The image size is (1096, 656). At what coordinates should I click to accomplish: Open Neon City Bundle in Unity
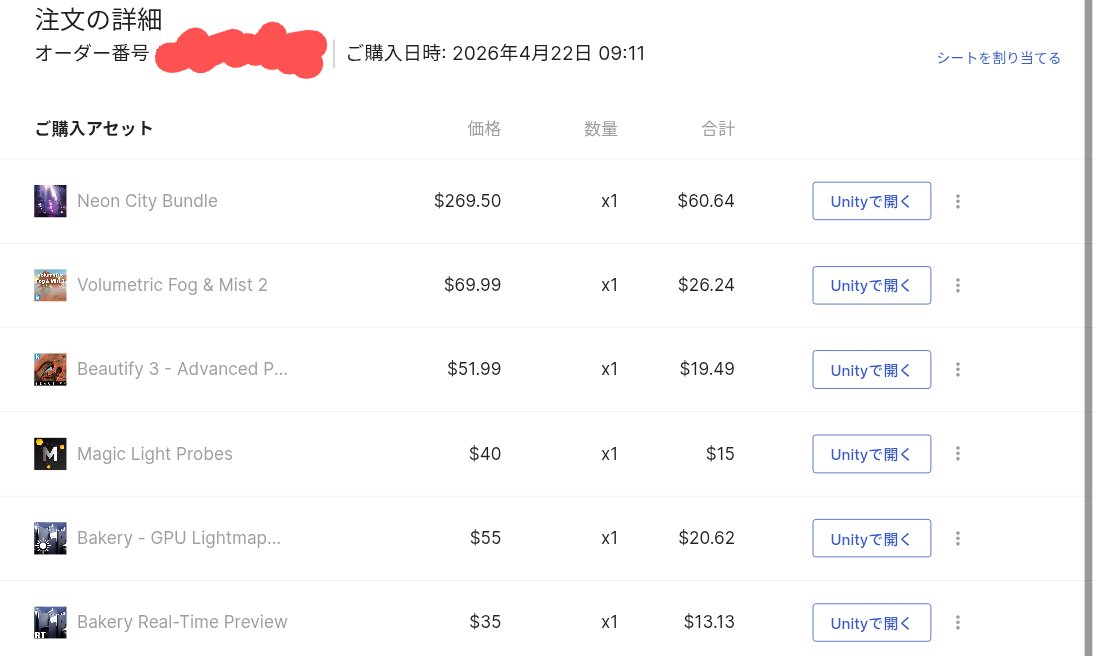pos(871,200)
